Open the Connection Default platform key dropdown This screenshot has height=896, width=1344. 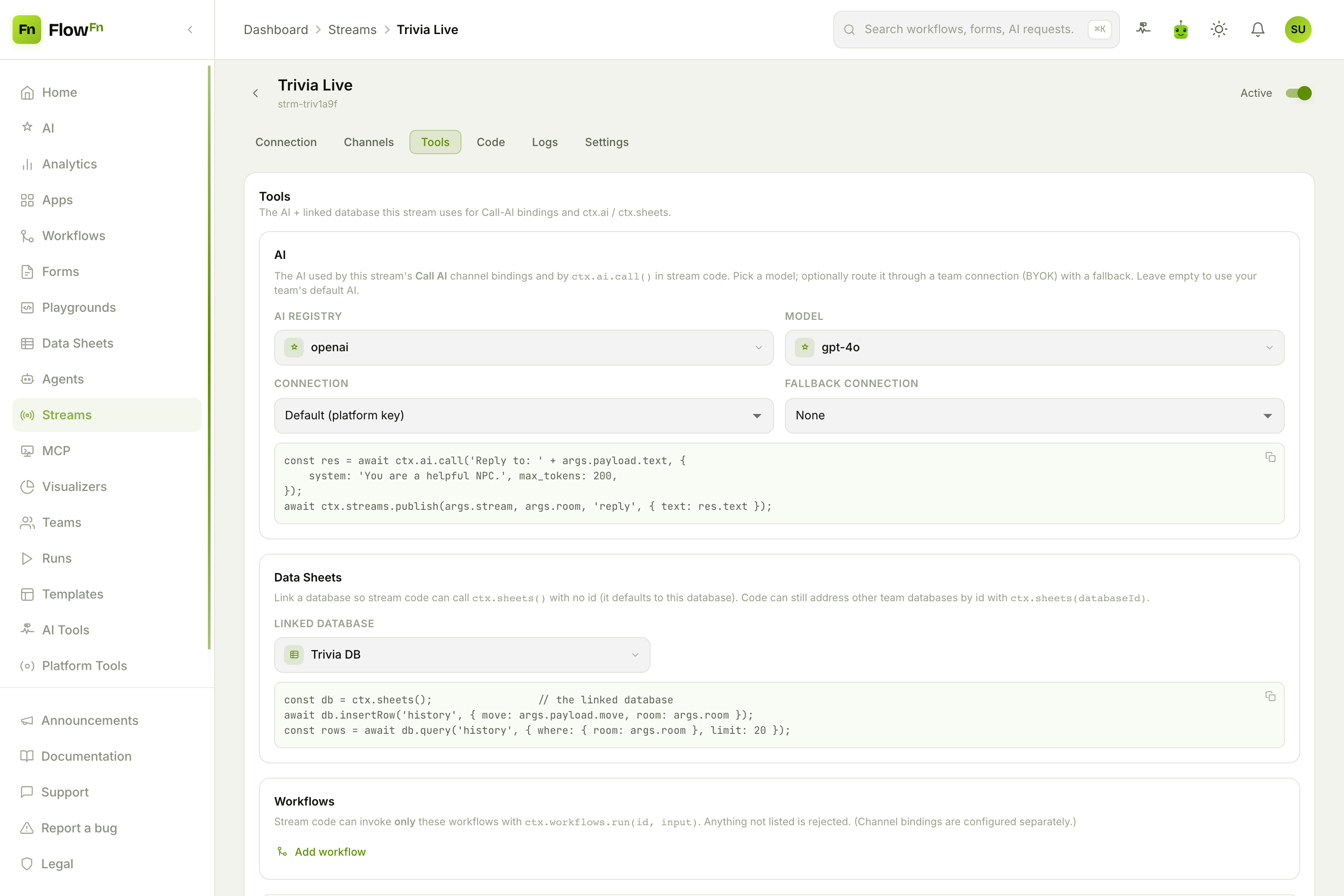pyautogui.click(x=523, y=415)
